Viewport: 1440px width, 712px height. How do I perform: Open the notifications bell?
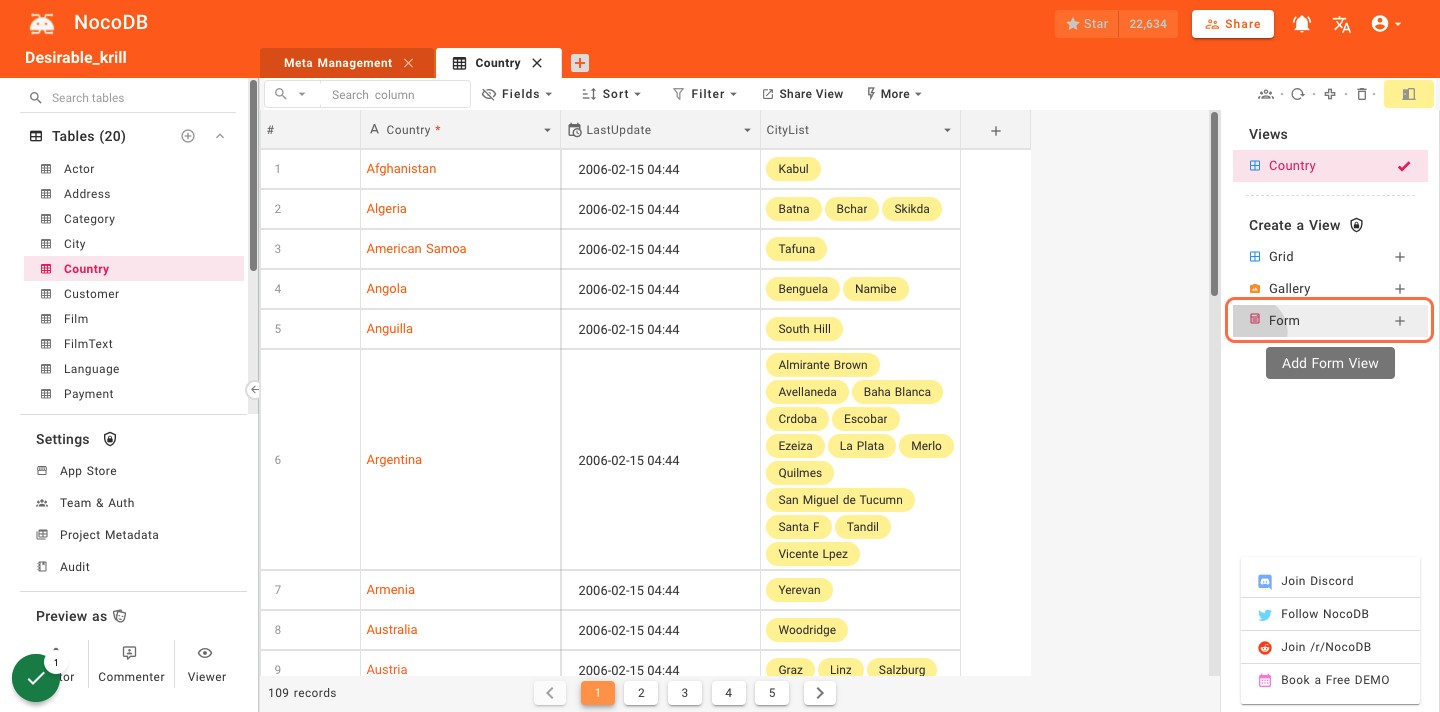tap(1302, 24)
